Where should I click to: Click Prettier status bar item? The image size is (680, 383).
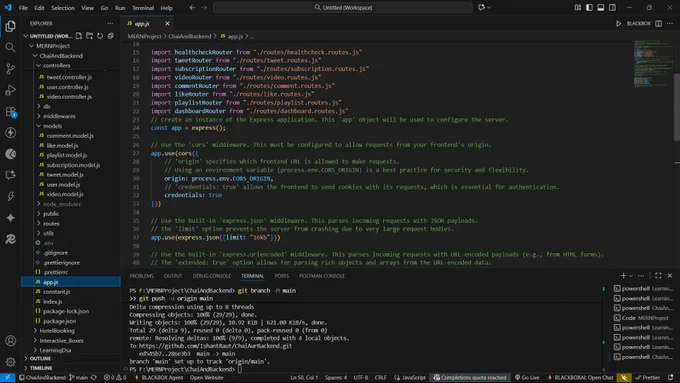click(x=647, y=378)
